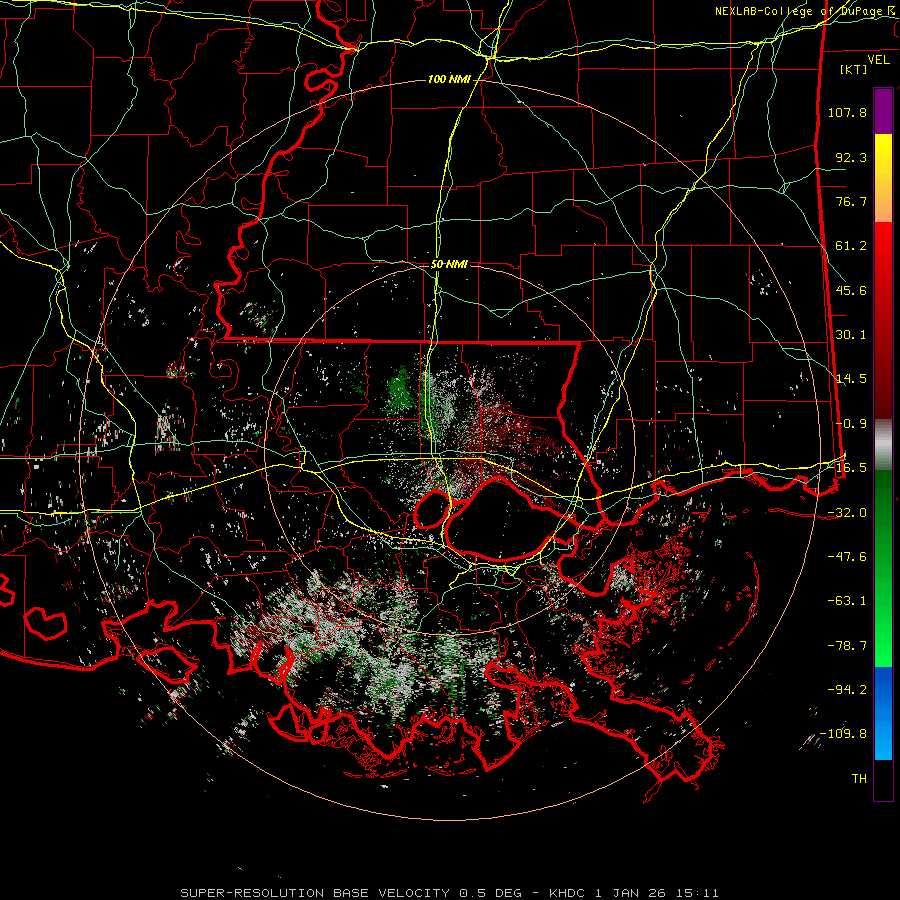Click the -16.5 velocity legend value
Screen dimensions: 900x900
coord(847,468)
